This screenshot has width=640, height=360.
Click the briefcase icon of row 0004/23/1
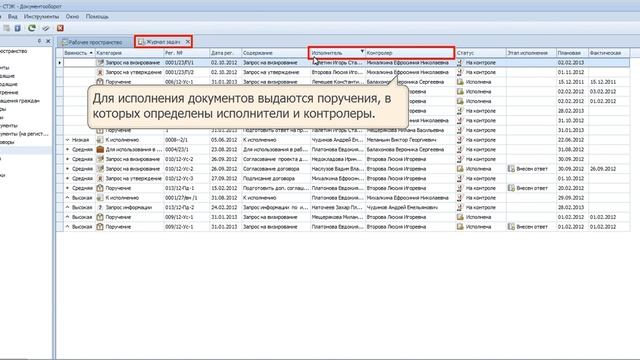[x=100, y=149]
